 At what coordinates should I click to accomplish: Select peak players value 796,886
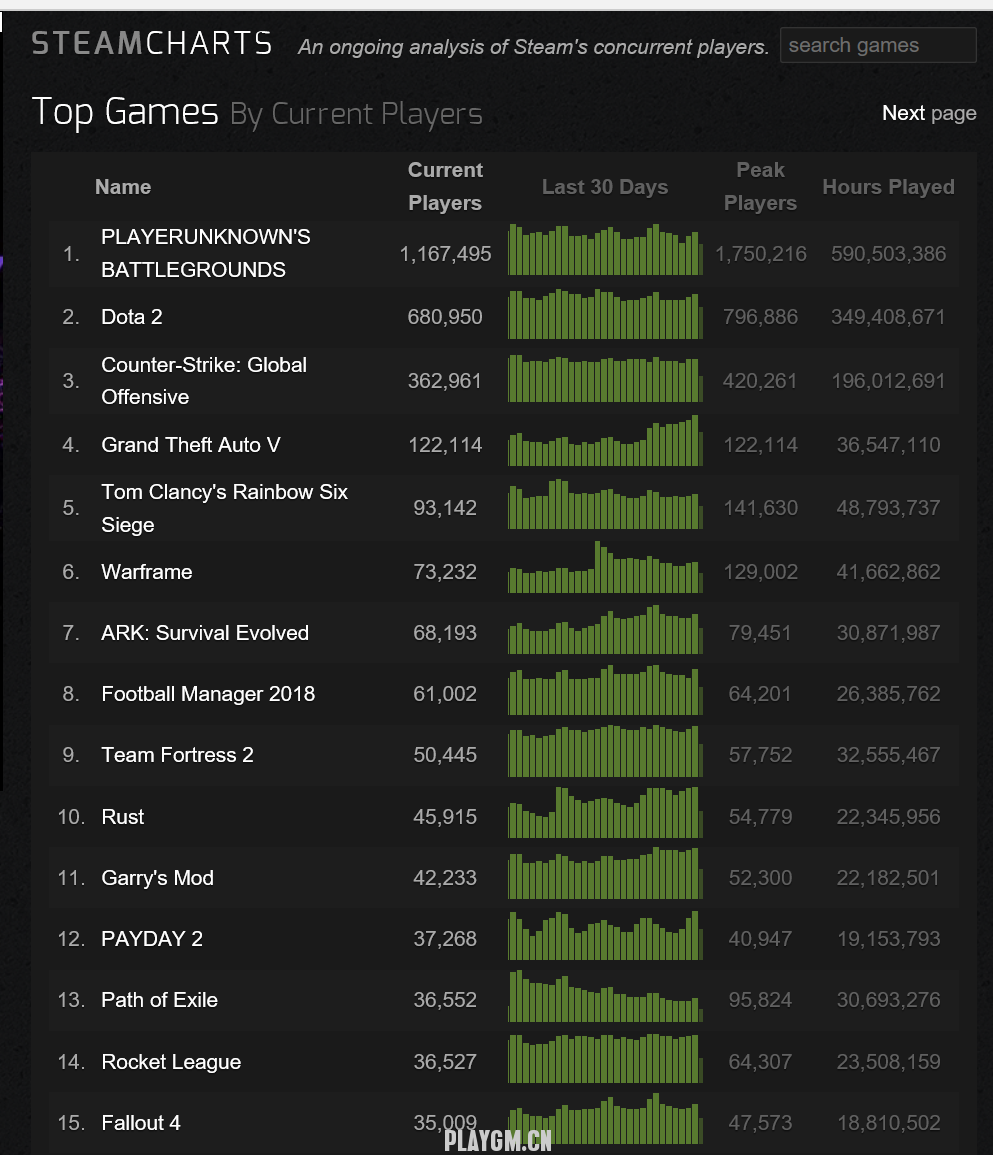tap(760, 317)
